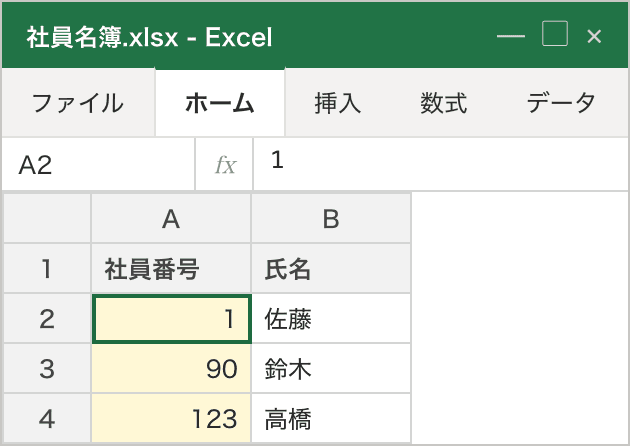Image resolution: width=630 pixels, height=446 pixels.
Task: Select the ホーム ribbon tab
Action: pos(220,103)
